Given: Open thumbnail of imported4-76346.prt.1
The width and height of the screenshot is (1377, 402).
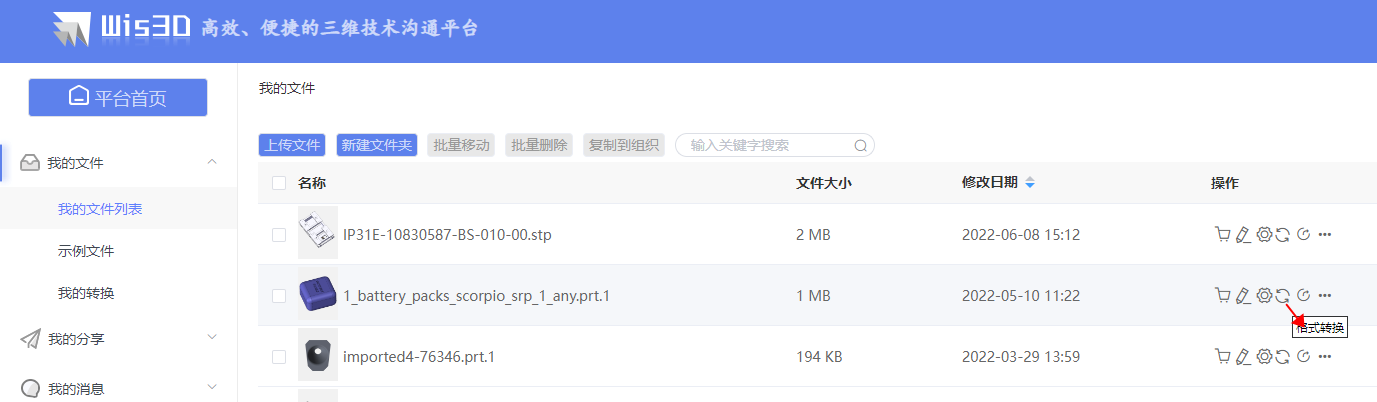Looking at the screenshot, I should 318,356.
